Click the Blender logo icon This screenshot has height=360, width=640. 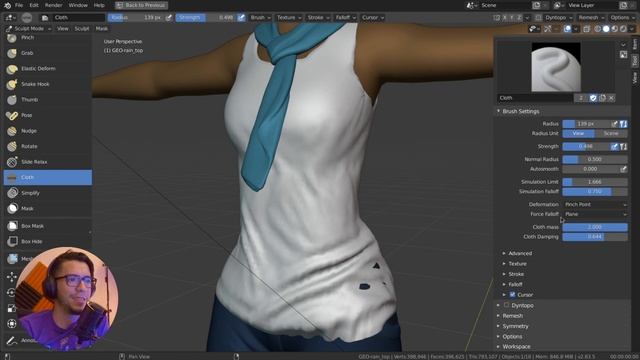tap(7, 5)
